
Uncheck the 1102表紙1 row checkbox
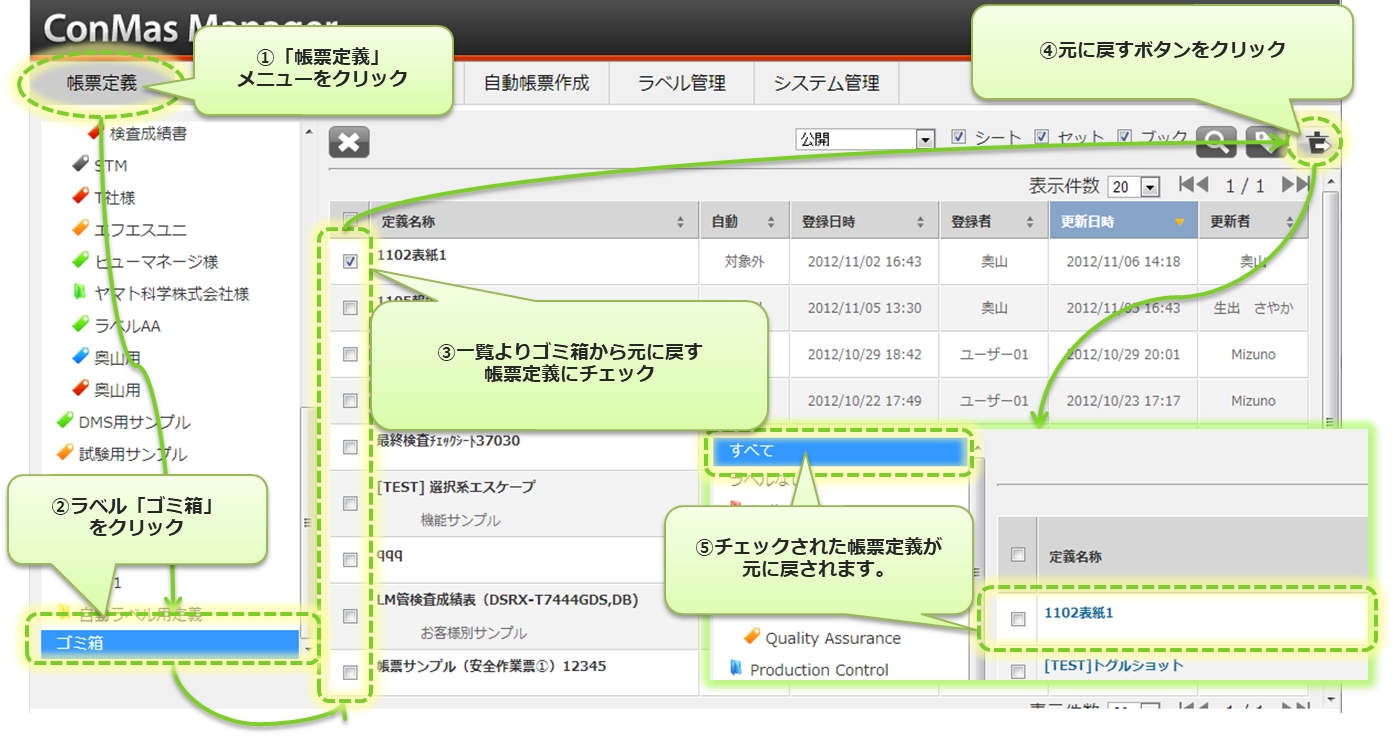tap(350, 261)
